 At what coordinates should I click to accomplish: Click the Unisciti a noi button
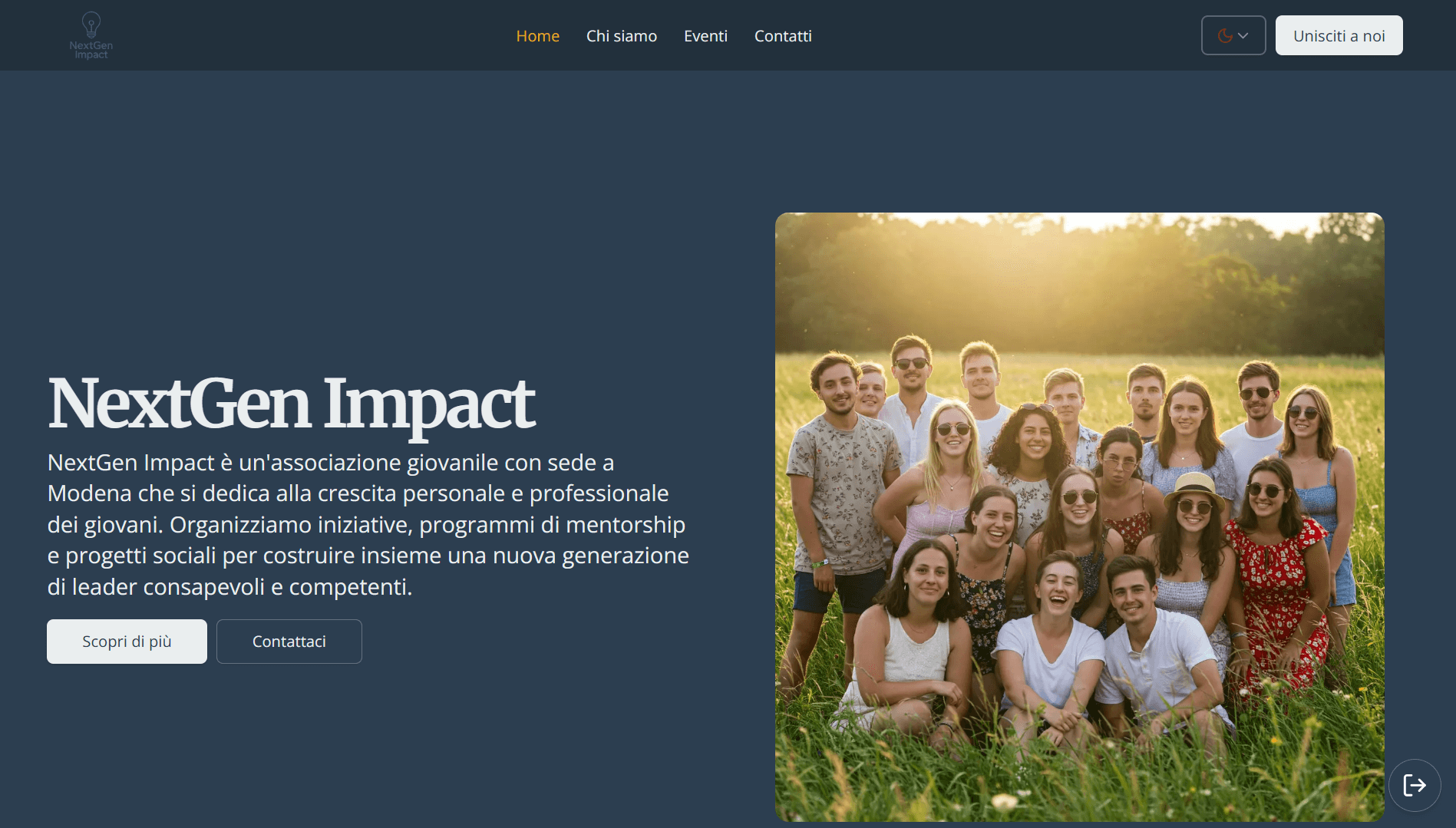tap(1339, 35)
